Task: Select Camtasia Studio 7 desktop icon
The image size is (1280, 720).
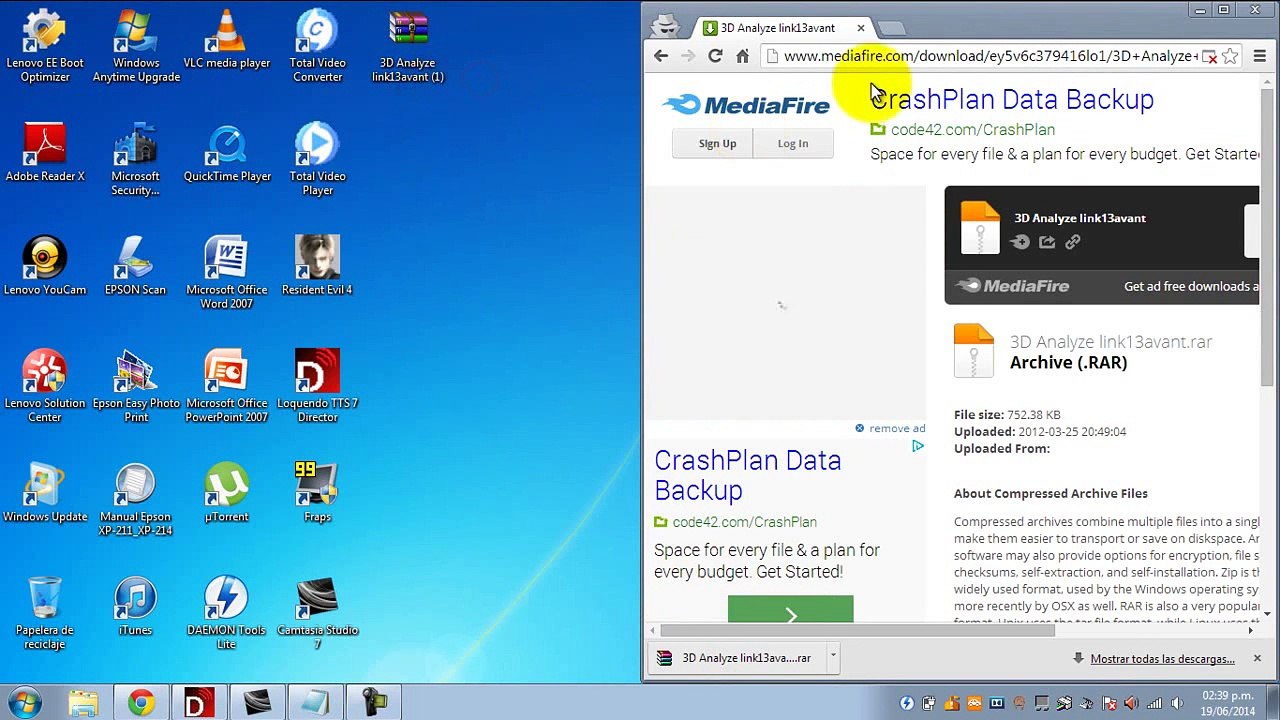Action: (x=317, y=614)
